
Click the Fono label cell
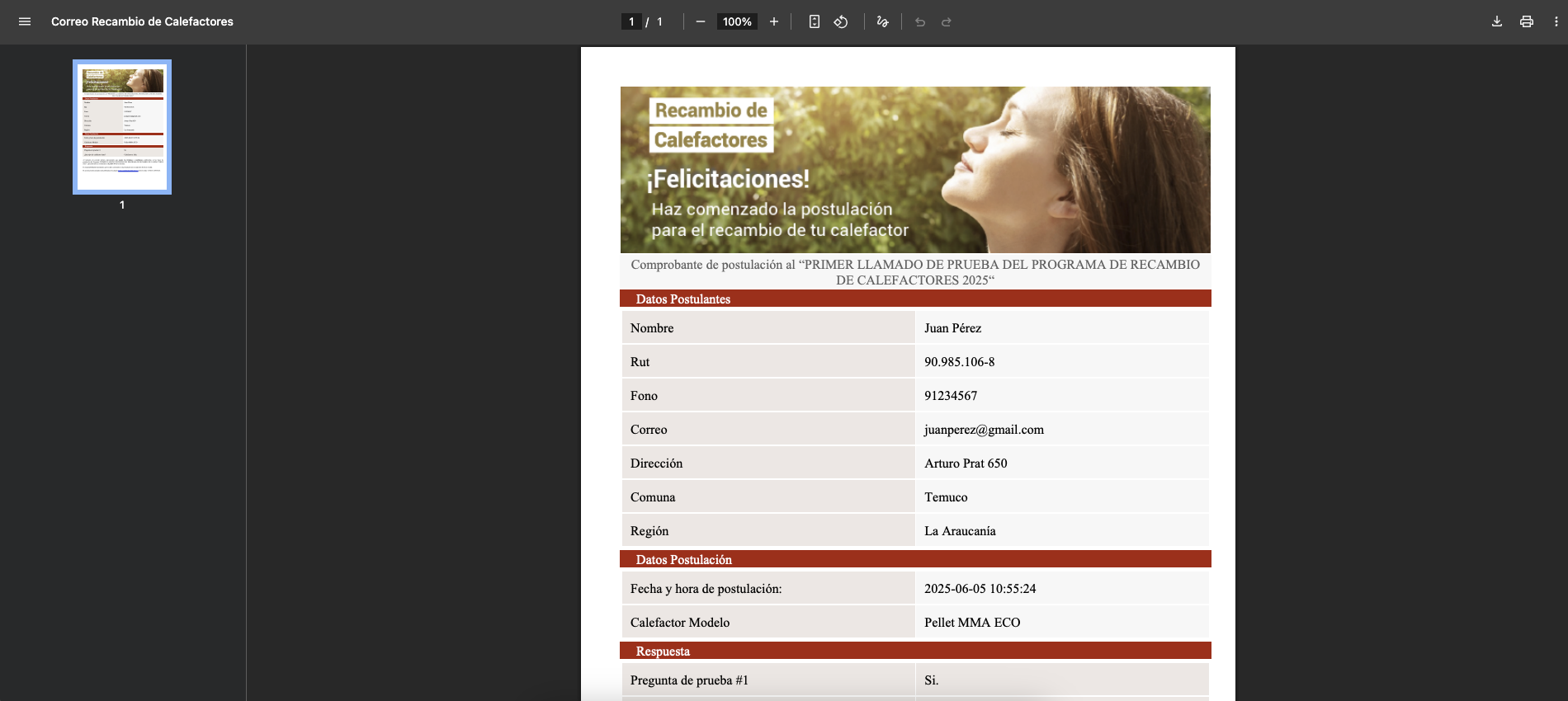tap(767, 396)
